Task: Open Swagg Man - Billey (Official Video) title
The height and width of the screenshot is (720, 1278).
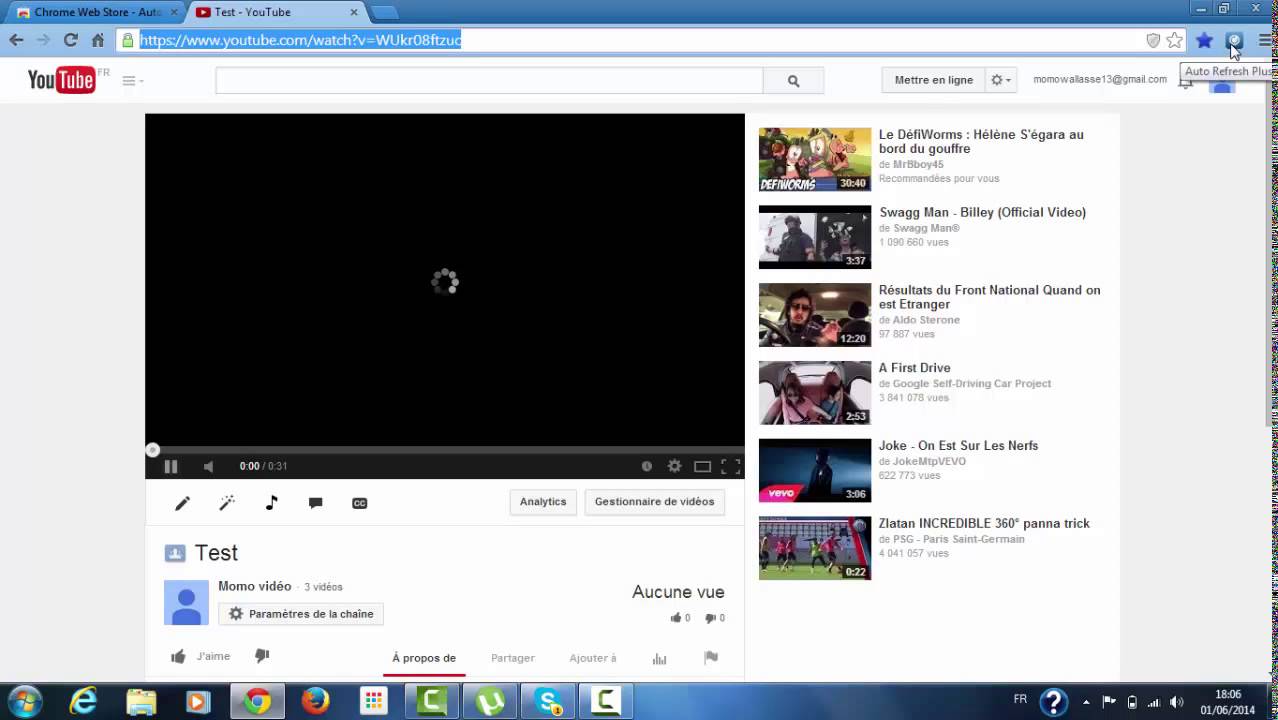Action: [982, 212]
